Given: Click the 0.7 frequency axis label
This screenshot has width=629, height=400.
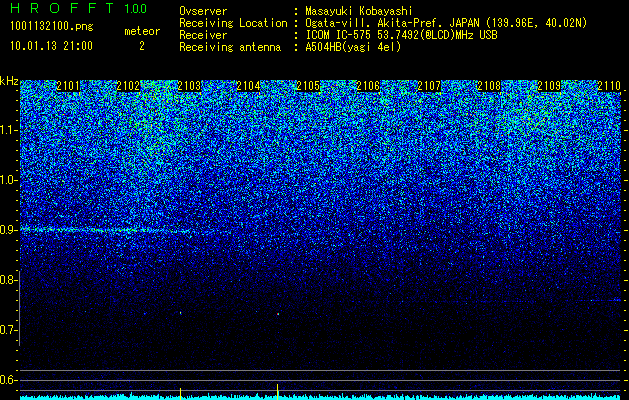Looking at the screenshot, I should coord(8,330).
